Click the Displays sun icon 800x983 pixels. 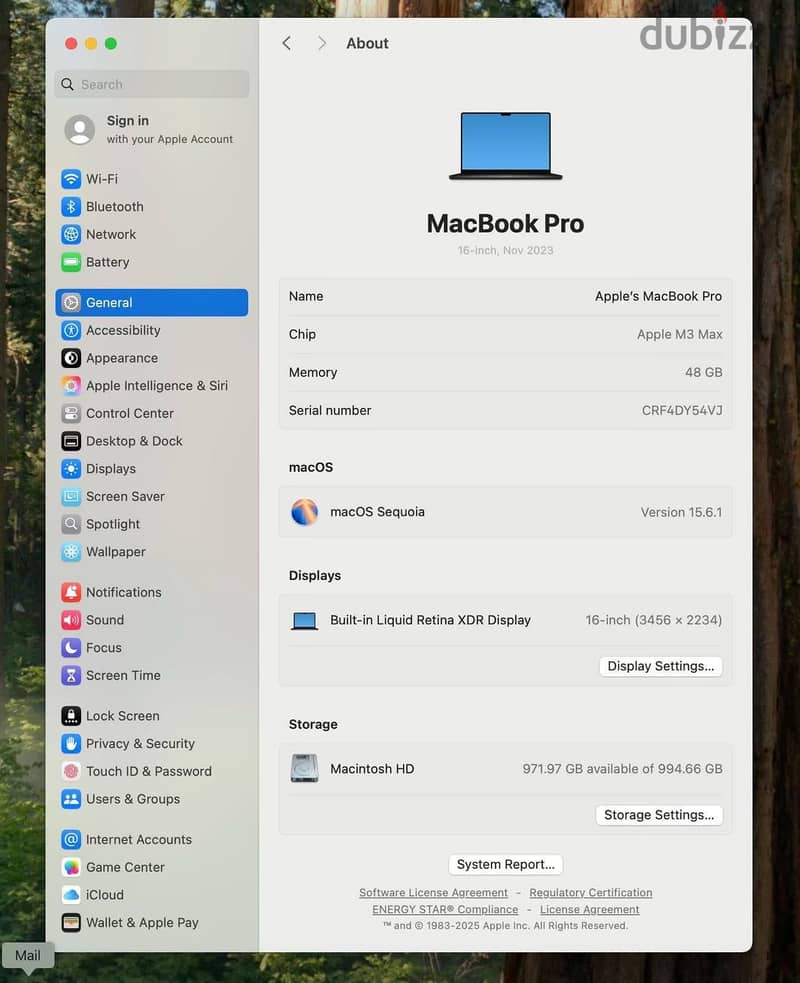(x=71, y=468)
